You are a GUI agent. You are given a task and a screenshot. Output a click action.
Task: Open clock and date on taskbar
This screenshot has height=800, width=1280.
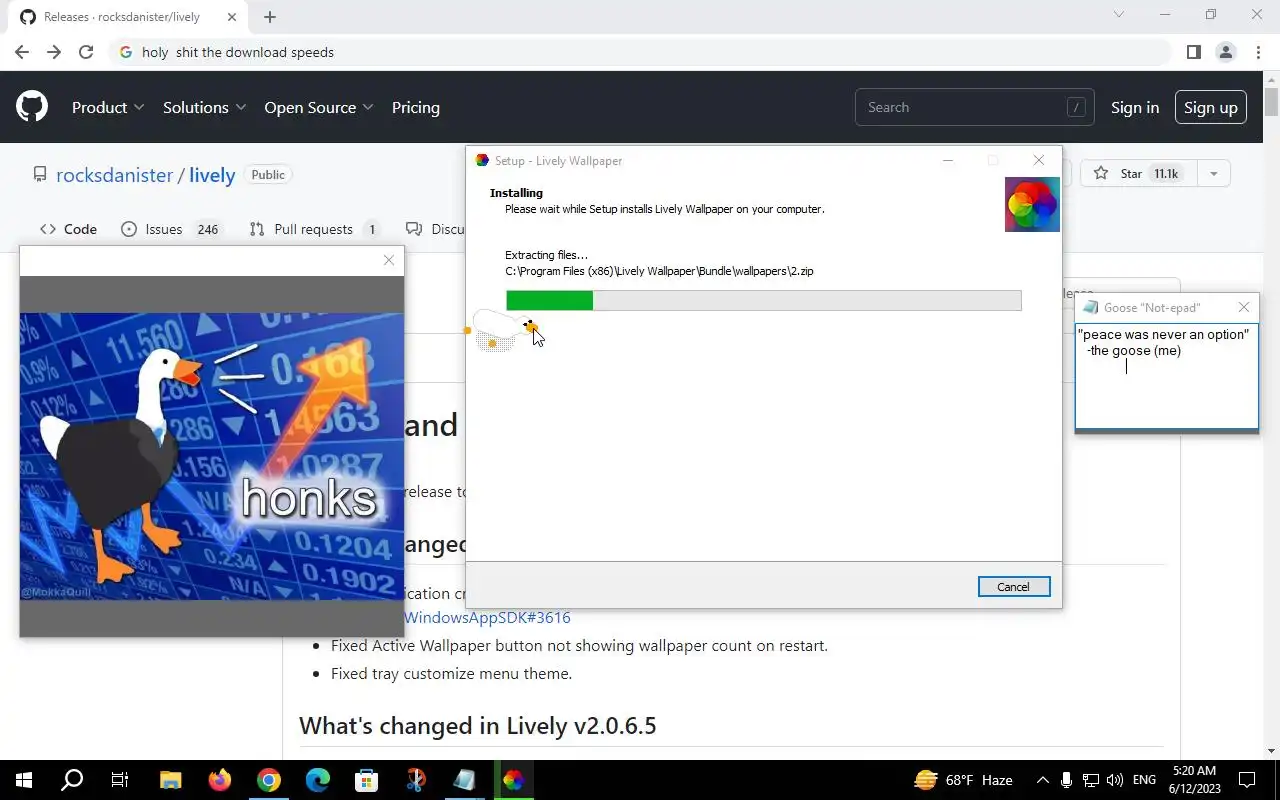(x=1193, y=780)
